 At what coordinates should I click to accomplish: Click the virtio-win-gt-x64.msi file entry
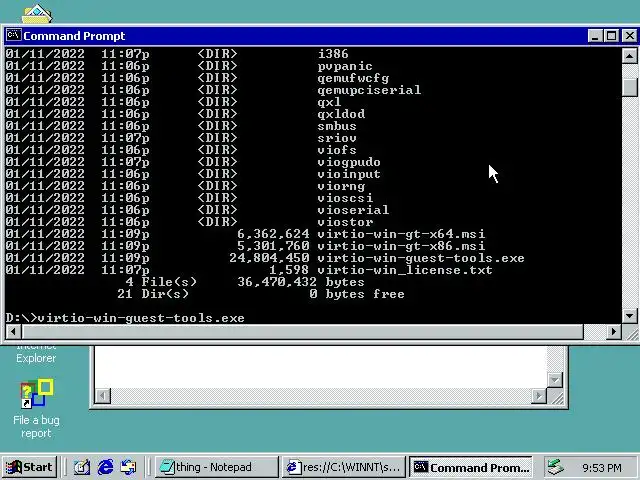[x=401, y=234]
